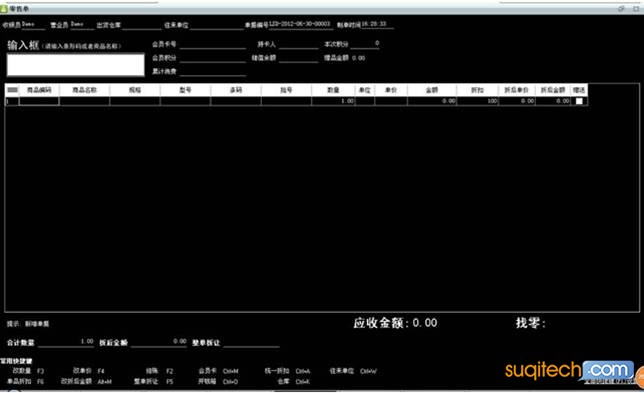Click the 批号 column header

click(286, 90)
